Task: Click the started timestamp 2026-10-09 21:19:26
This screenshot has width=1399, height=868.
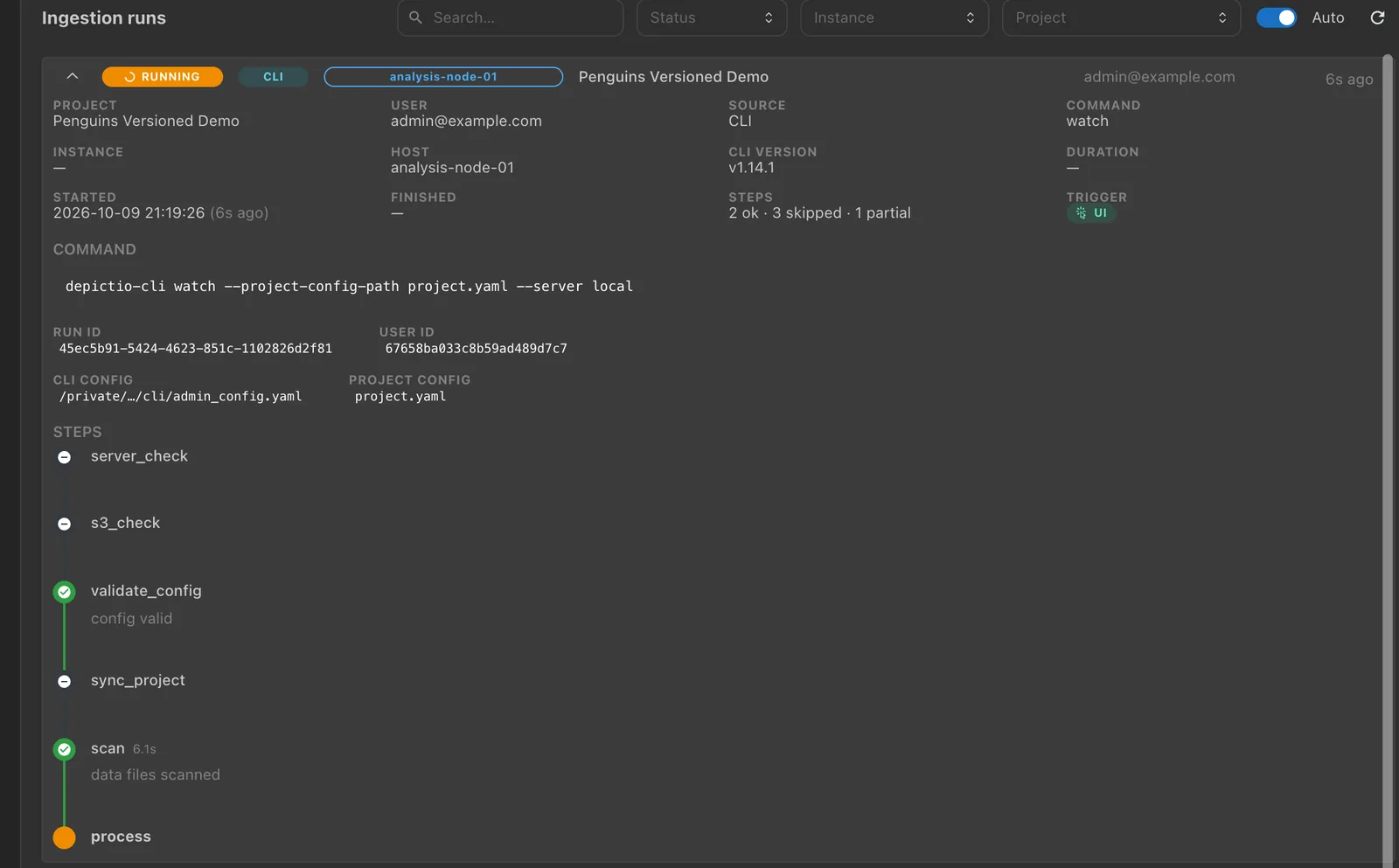Action: pyautogui.click(x=129, y=212)
